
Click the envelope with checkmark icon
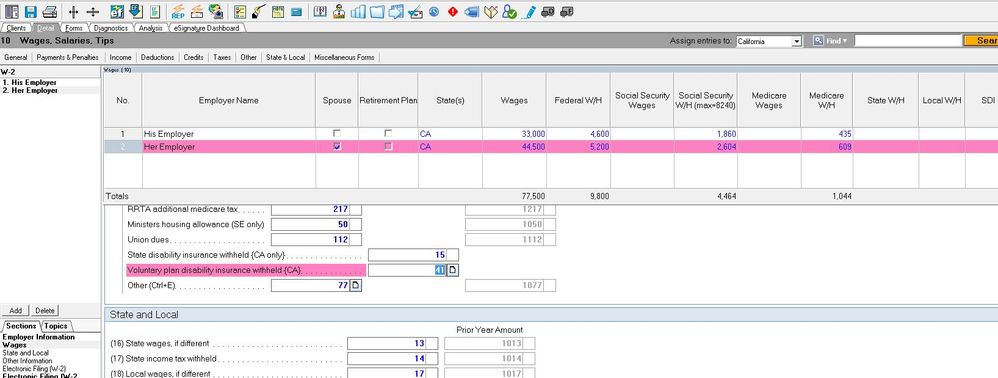[415, 11]
